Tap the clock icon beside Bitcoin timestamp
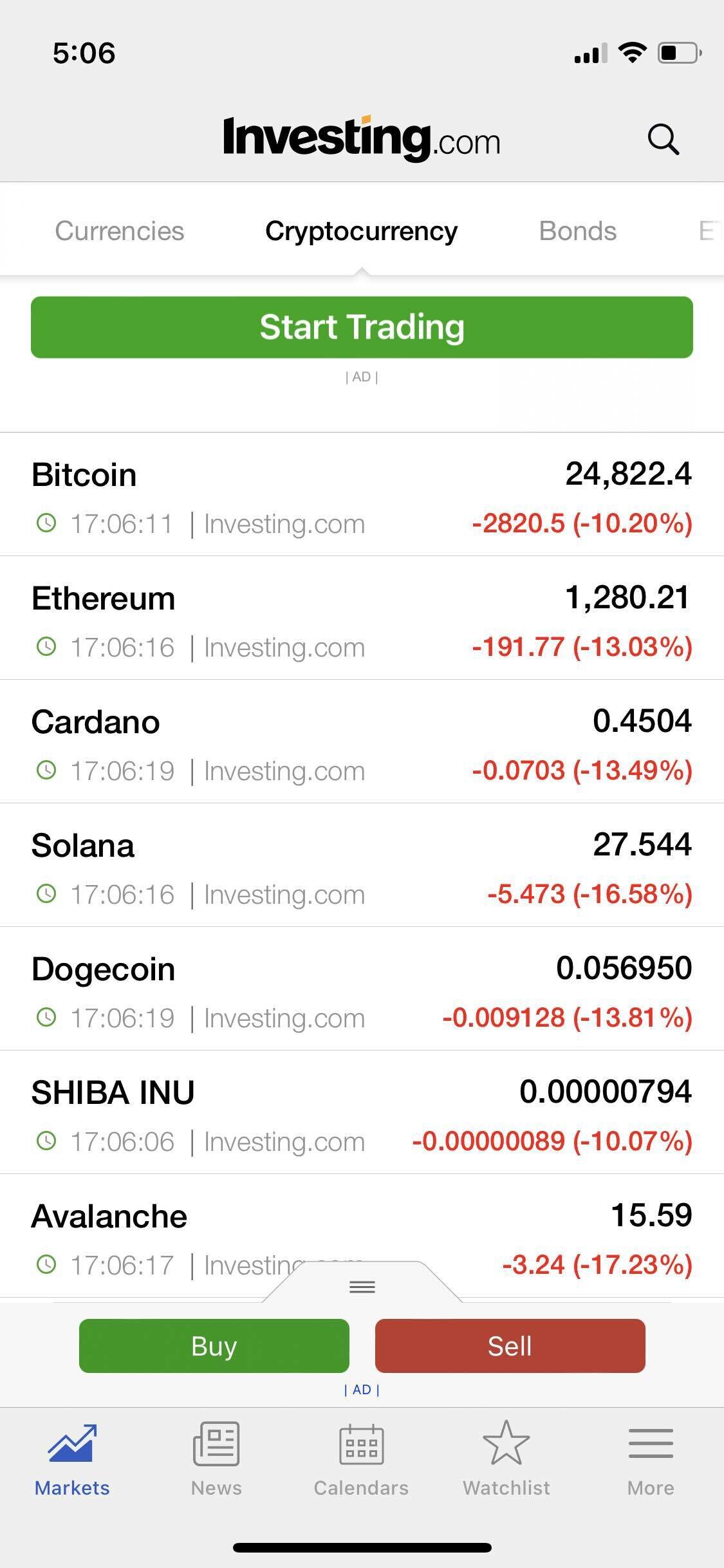Screen dimensions: 724x1568 pyautogui.click(x=46, y=523)
